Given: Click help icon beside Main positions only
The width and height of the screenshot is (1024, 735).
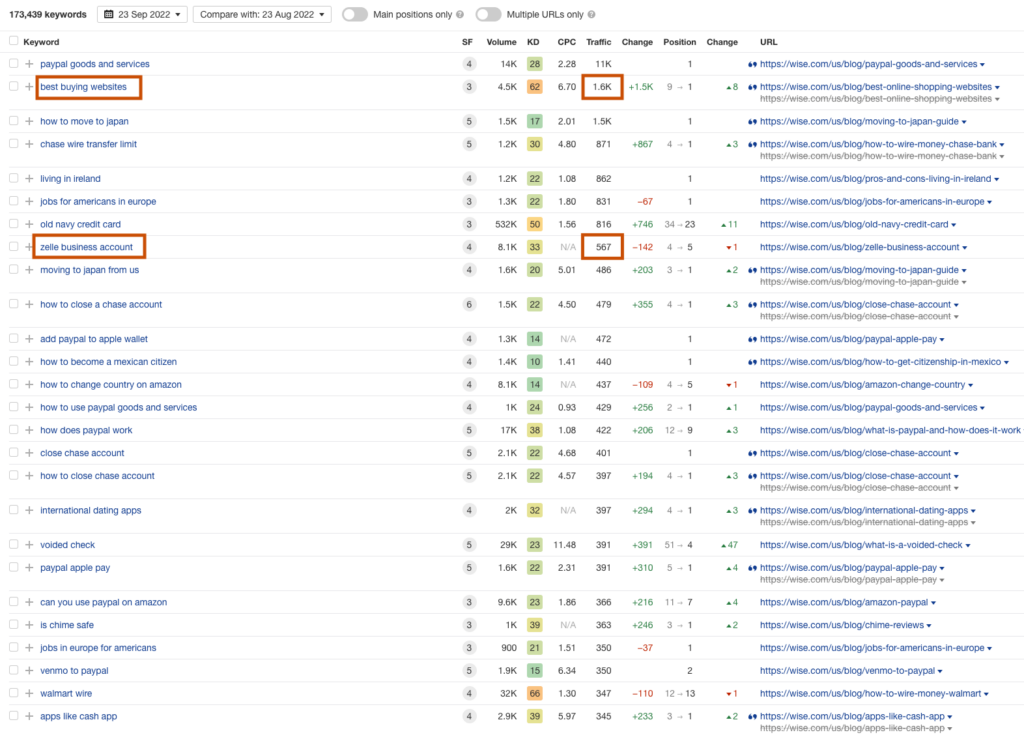Looking at the screenshot, I should pos(459,15).
